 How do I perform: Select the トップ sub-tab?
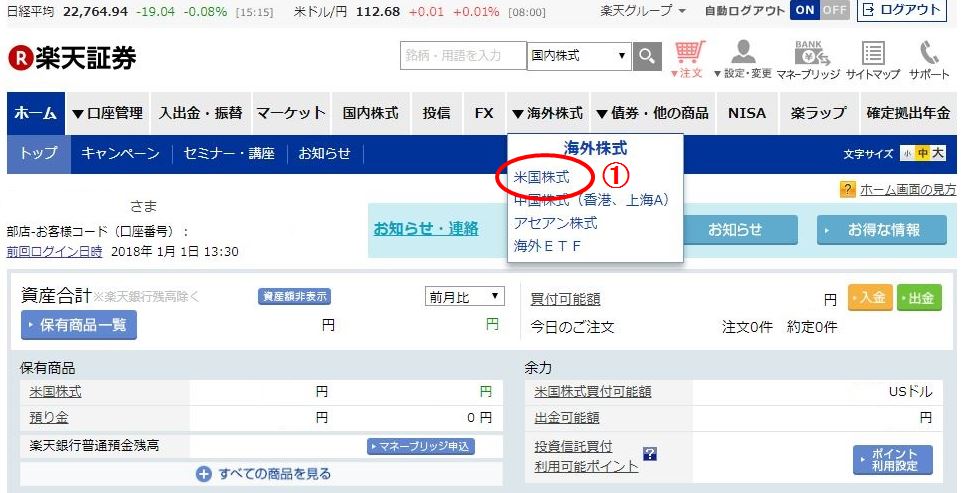click(39, 153)
